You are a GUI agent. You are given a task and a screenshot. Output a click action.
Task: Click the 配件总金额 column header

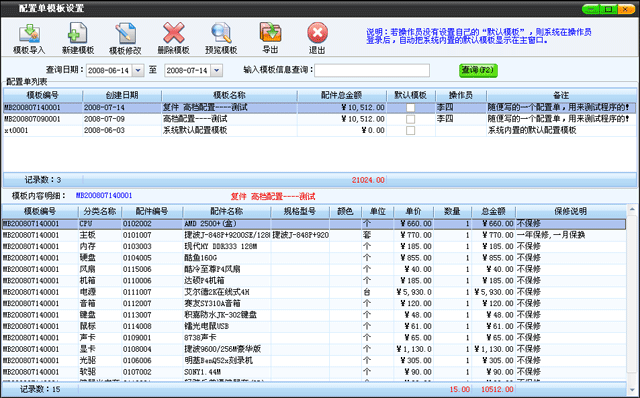tap(342, 95)
